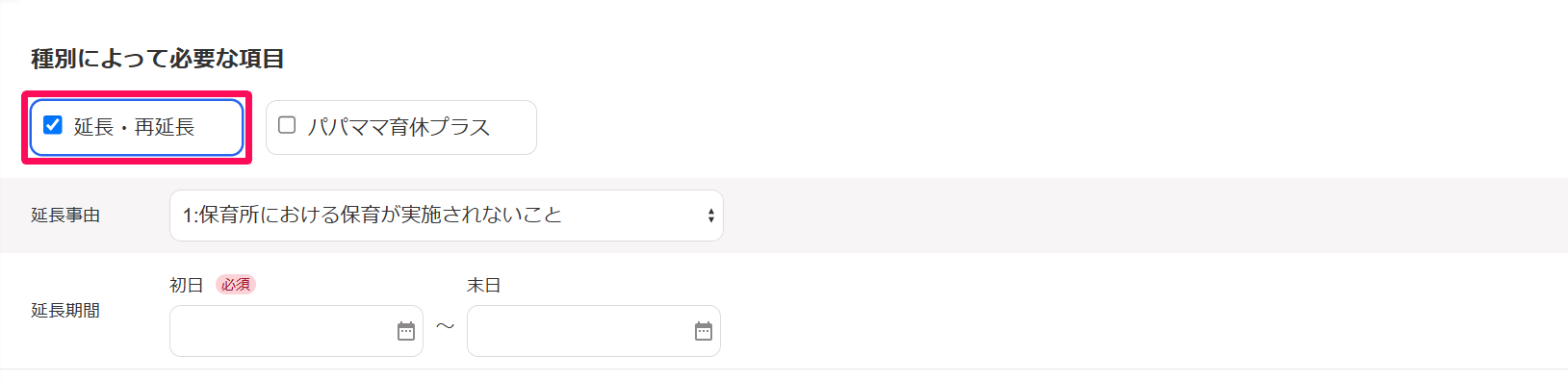Toggle the option via the パパママ育休プラス label text
The height and width of the screenshot is (382, 1568).
(x=398, y=127)
